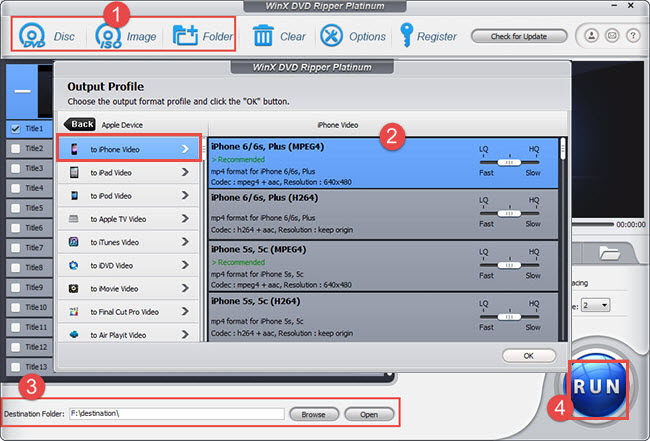Check the Title12 checkbox
This screenshot has height=441, width=650.
tap(16, 347)
